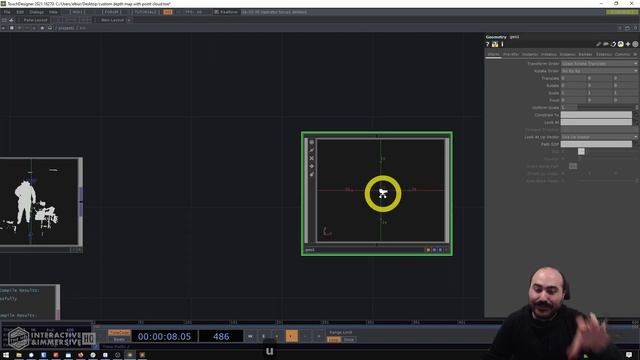Click the round grey icon in parameter header
The width and height of the screenshot is (640, 360).
pyautogui.click(x=635, y=44)
